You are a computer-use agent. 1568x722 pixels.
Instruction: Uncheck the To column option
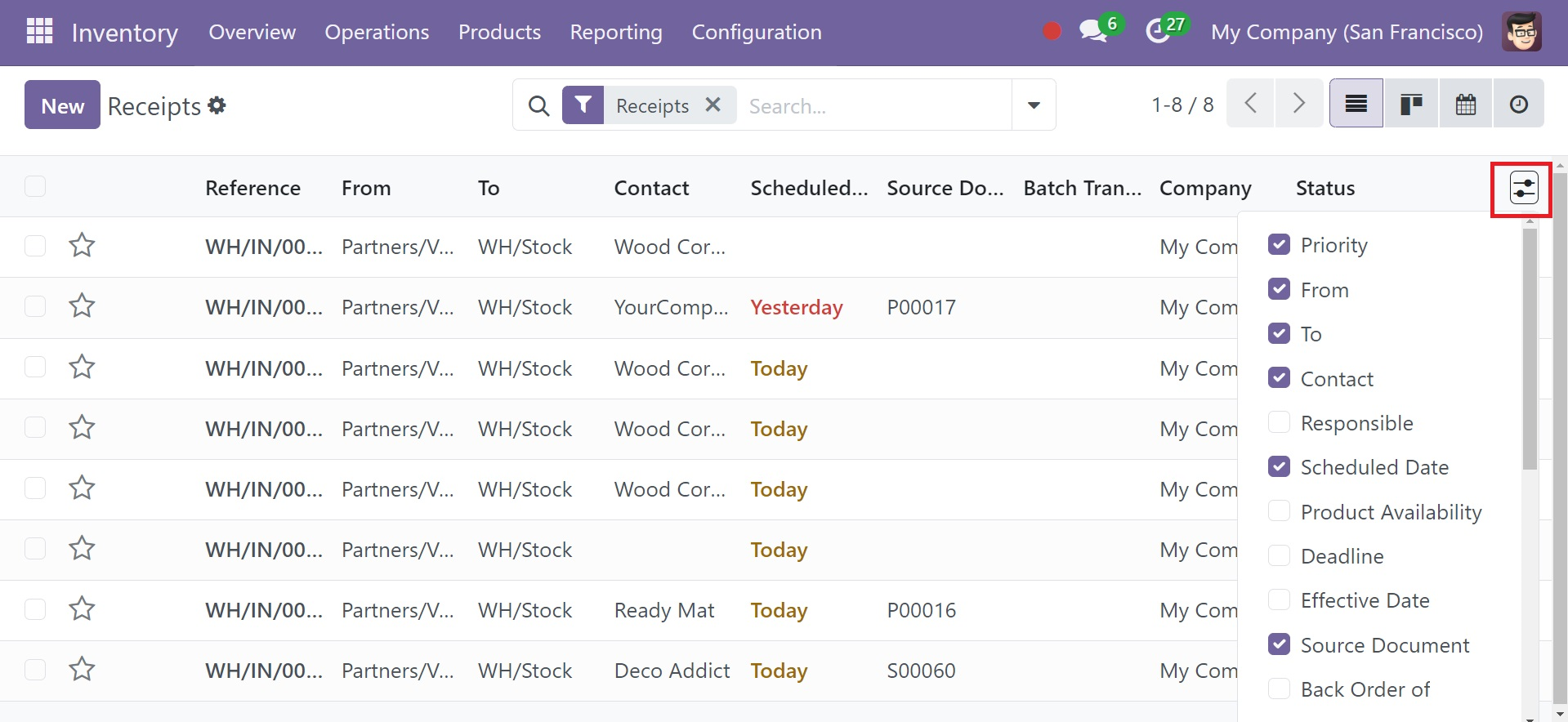pyautogui.click(x=1279, y=333)
